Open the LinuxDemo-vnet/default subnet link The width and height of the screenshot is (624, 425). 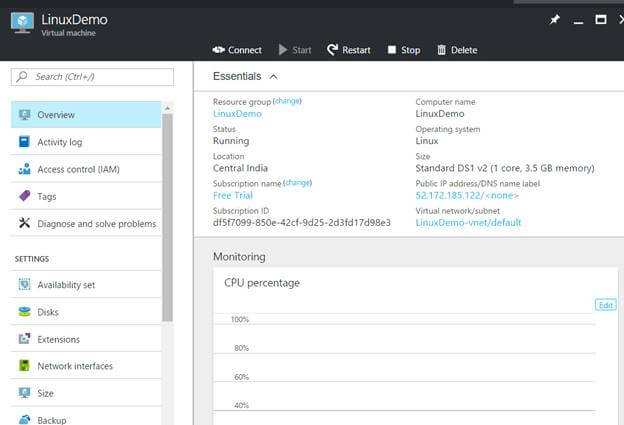pyautogui.click(x=468, y=222)
